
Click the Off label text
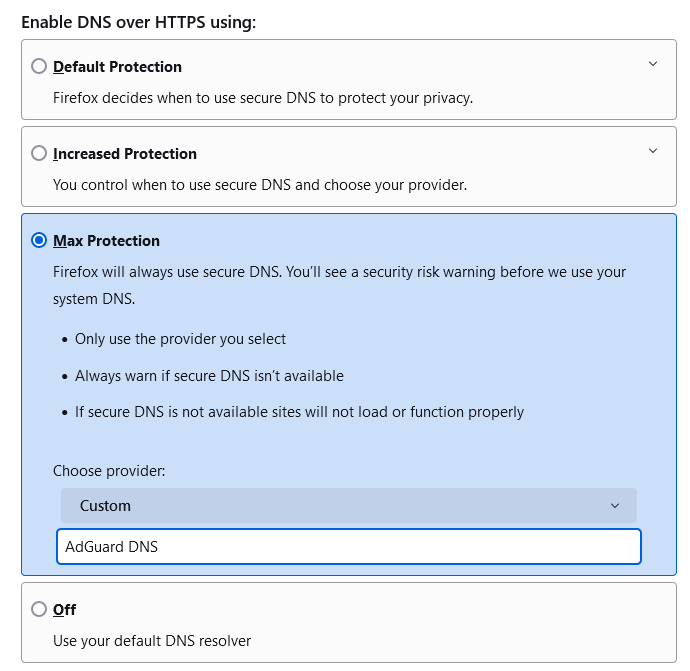tap(64, 609)
